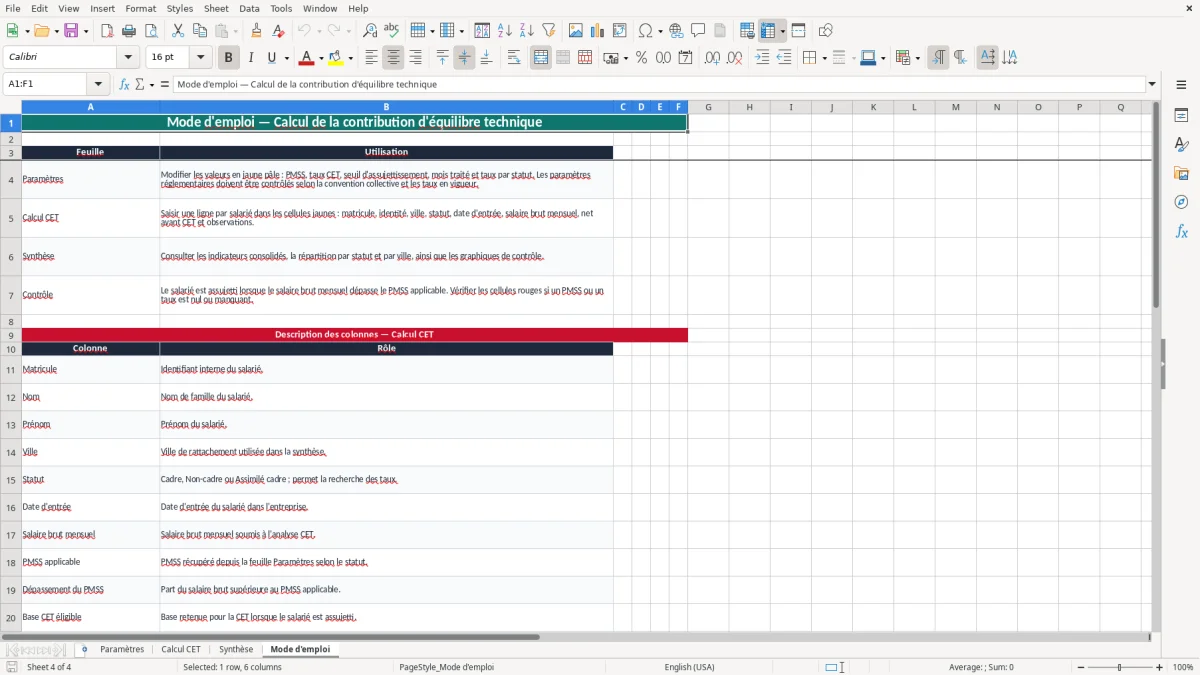This screenshot has height=675, width=1200.
Task: Click the Print icon
Action: 129,31
